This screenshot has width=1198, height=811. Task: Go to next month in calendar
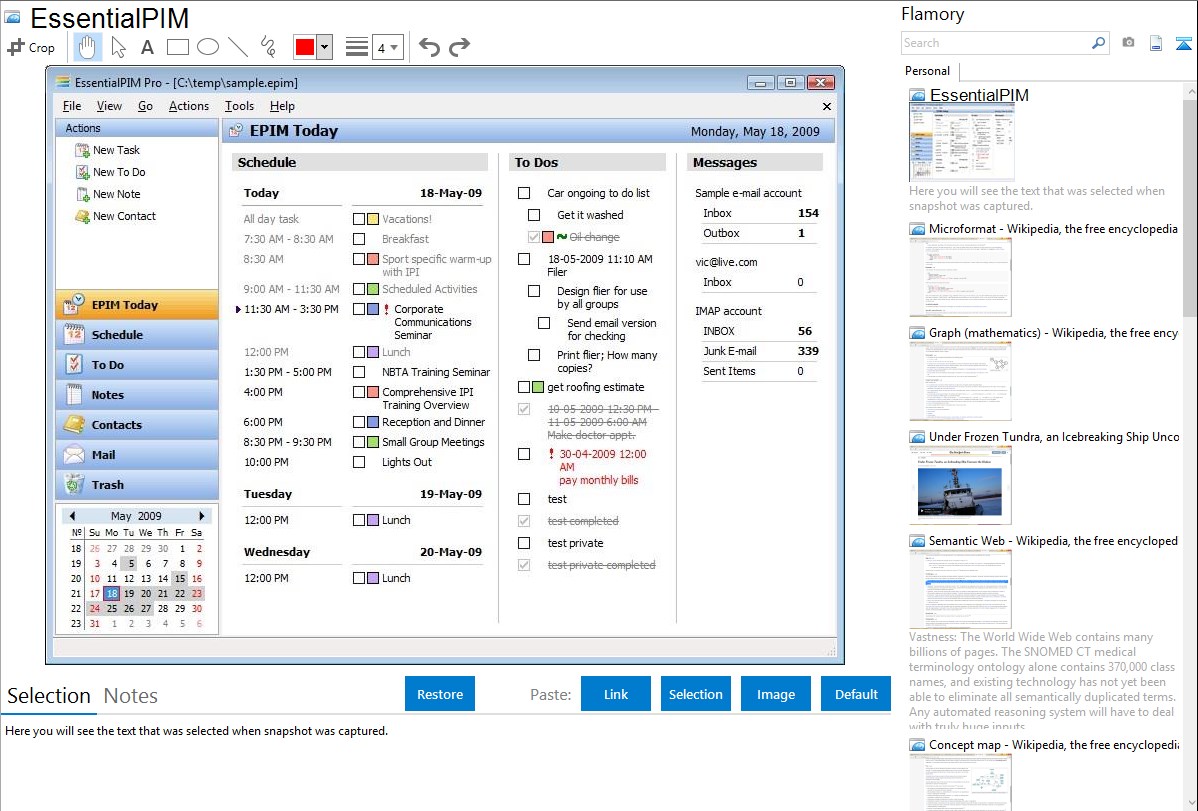[x=202, y=516]
